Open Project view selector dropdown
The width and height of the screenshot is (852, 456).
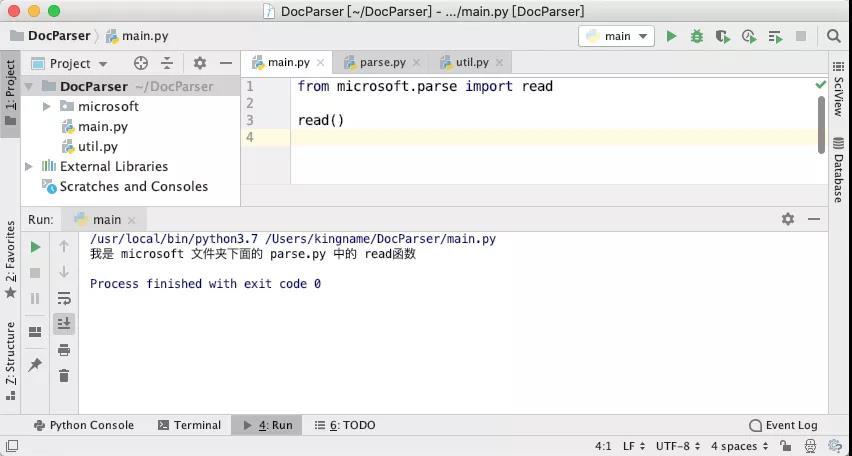pos(70,64)
